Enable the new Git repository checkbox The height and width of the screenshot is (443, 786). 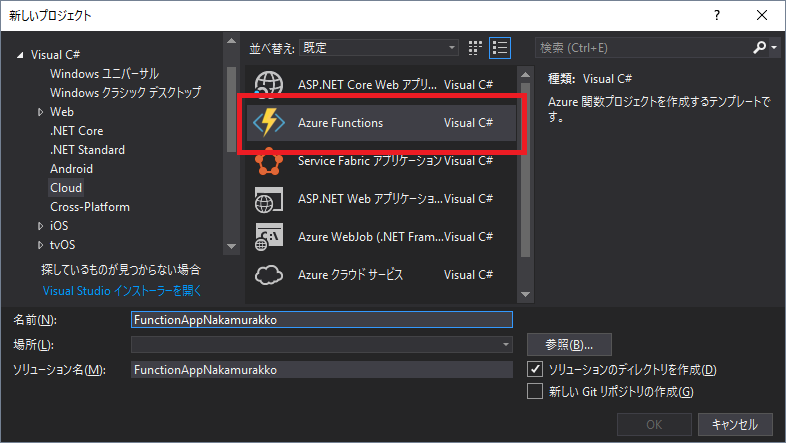coord(534,391)
